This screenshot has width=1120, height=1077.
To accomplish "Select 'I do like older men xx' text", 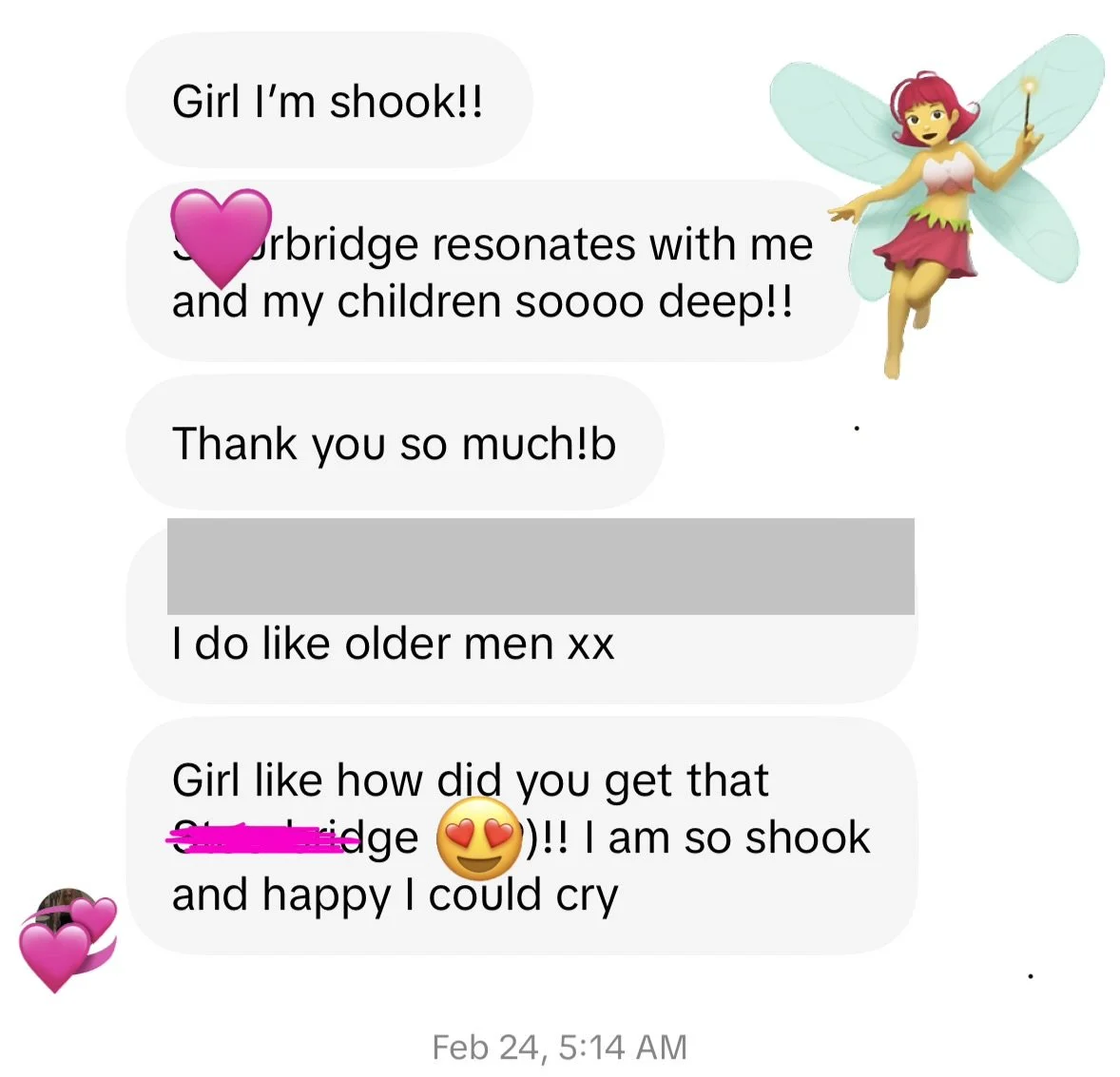I will [393, 644].
